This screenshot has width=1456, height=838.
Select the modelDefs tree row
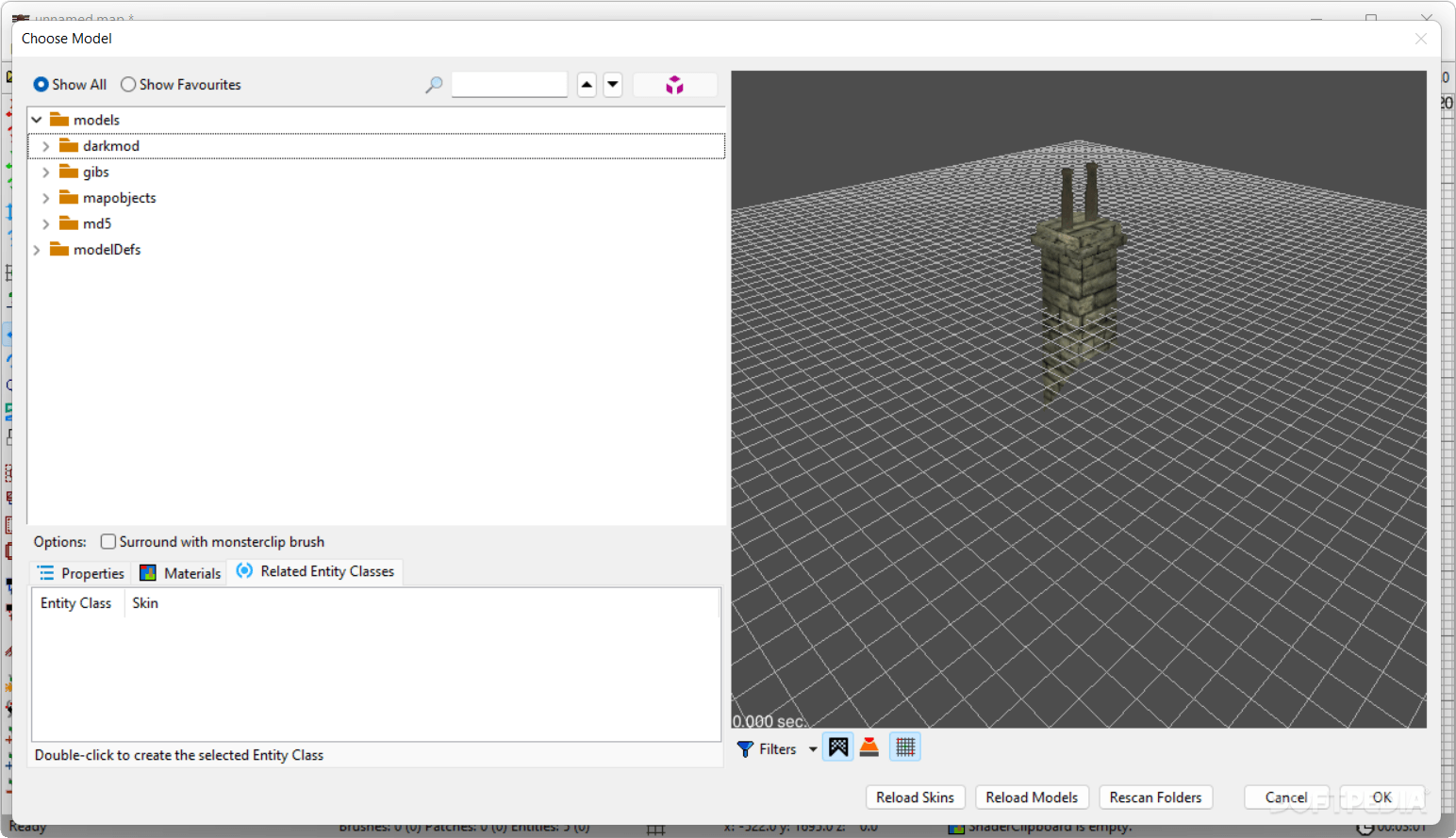tap(376, 250)
